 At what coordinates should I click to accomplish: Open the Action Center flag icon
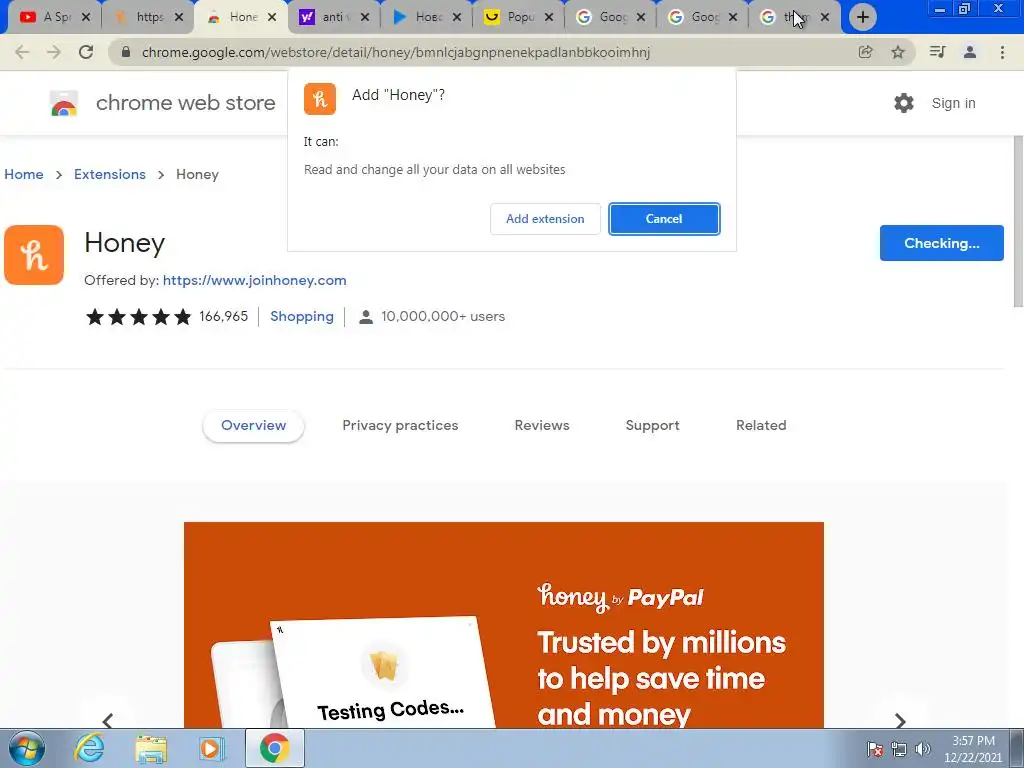(875, 749)
